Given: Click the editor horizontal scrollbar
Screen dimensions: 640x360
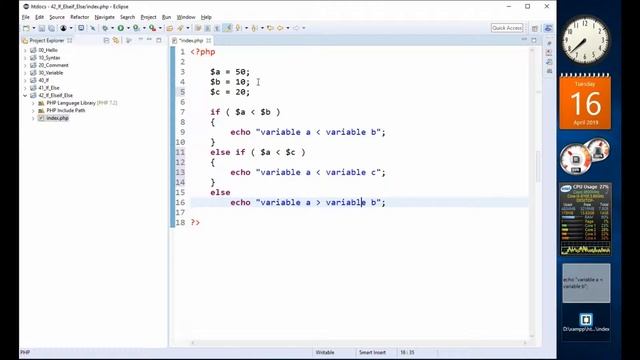Looking at the screenshot, I should click(358, 342).
